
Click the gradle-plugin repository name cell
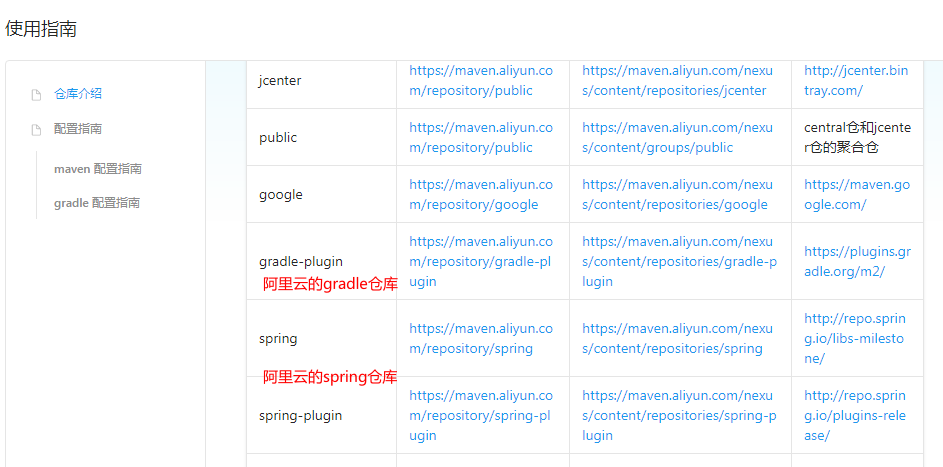click(321, 261)
